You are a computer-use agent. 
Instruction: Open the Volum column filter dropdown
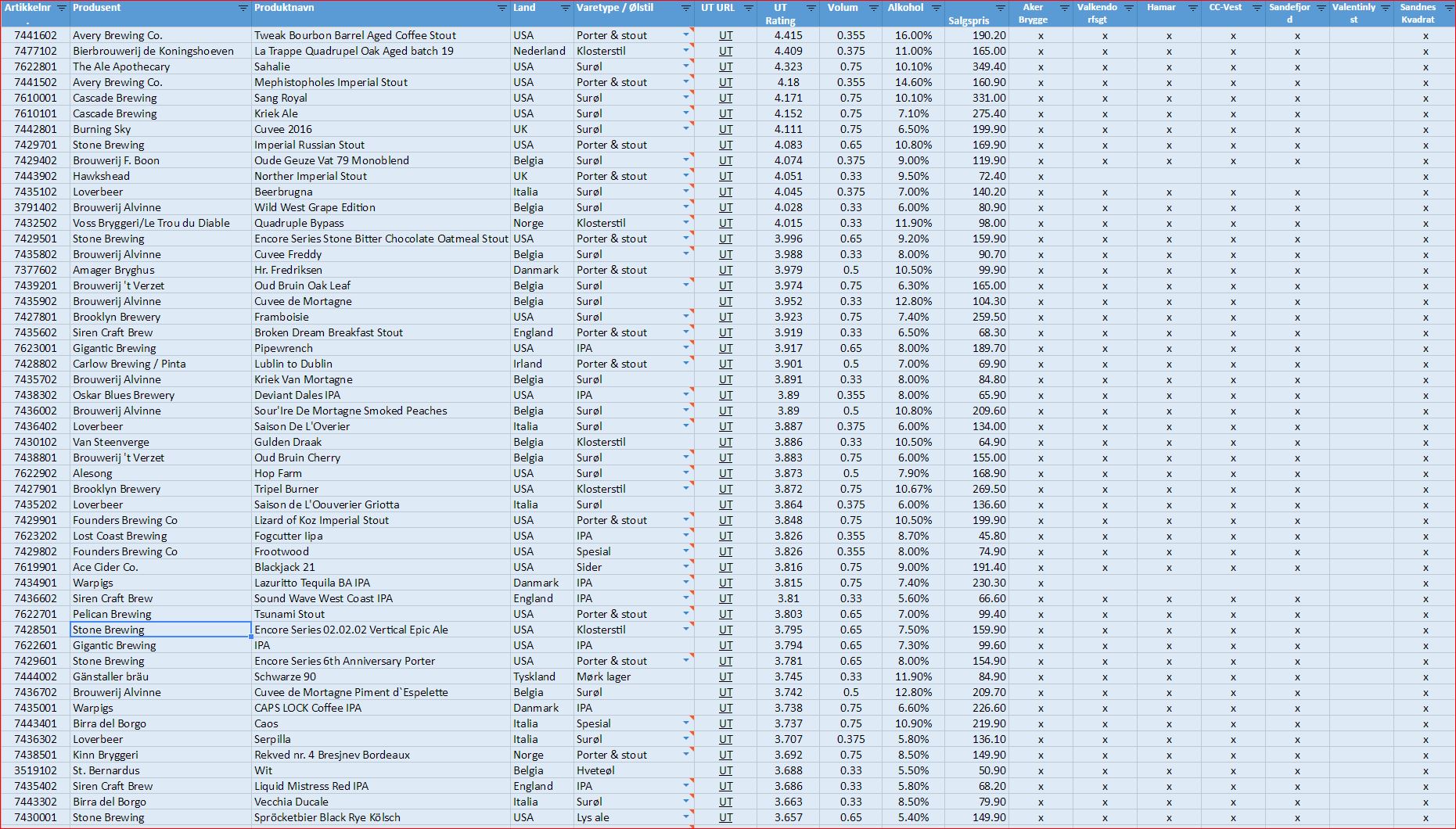click(874, 8)
